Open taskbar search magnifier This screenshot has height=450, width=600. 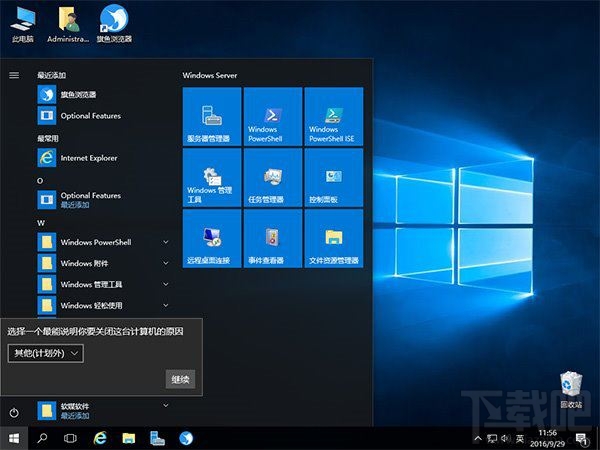point(42,439)
